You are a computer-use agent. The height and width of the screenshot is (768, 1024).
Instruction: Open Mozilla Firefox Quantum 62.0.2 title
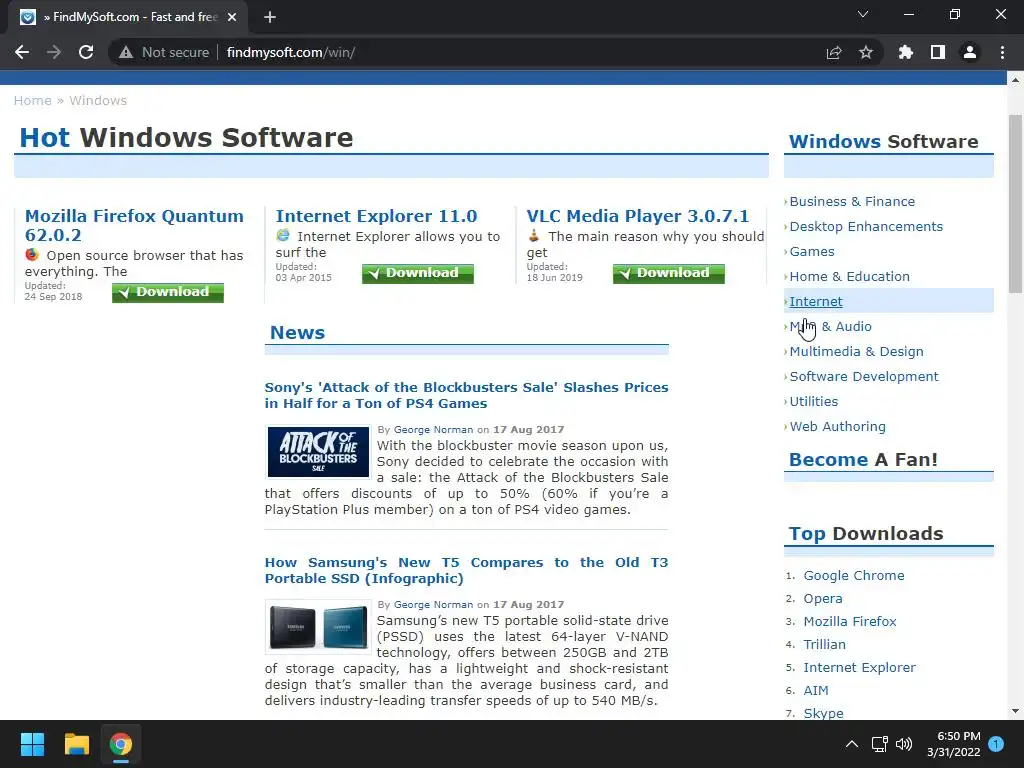tap(134, 225)
